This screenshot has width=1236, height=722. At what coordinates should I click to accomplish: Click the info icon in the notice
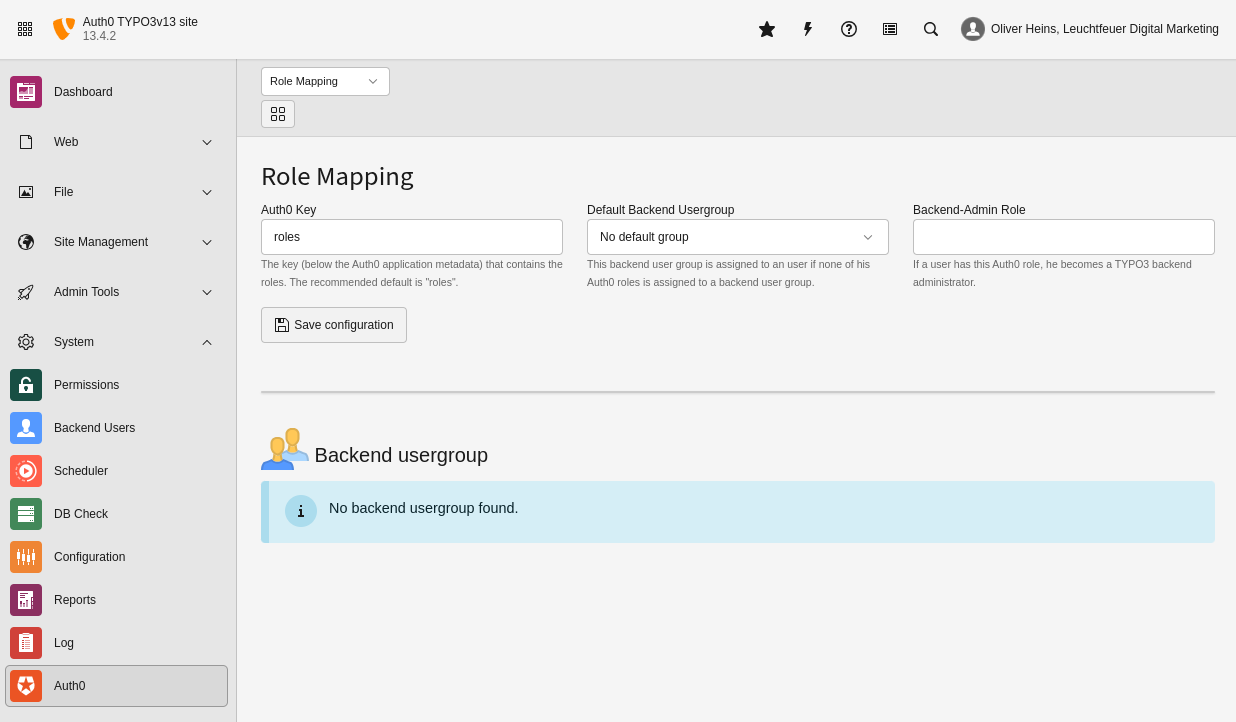(x=301, y=511)
